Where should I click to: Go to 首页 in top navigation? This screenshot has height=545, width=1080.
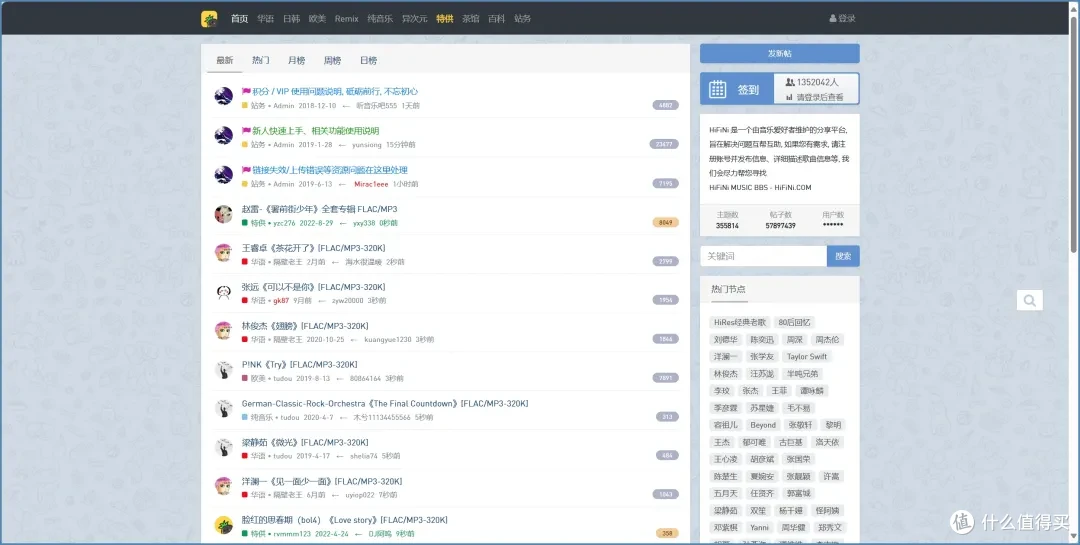pos(239,19)
